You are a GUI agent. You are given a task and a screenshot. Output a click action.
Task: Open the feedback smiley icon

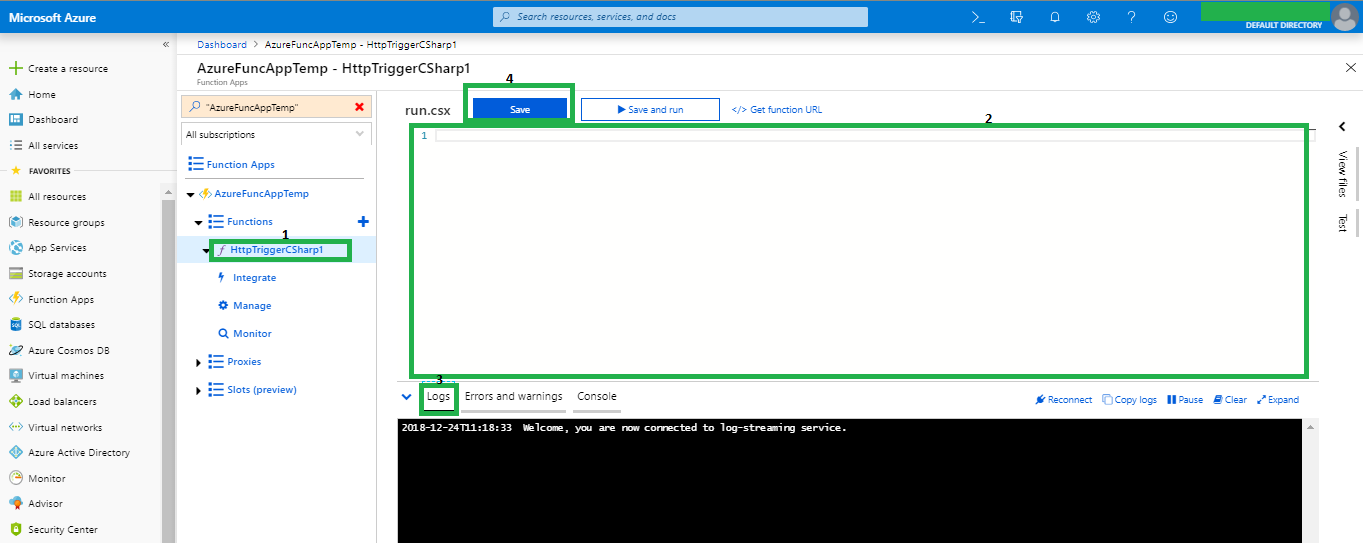(x=1170, y=17)
